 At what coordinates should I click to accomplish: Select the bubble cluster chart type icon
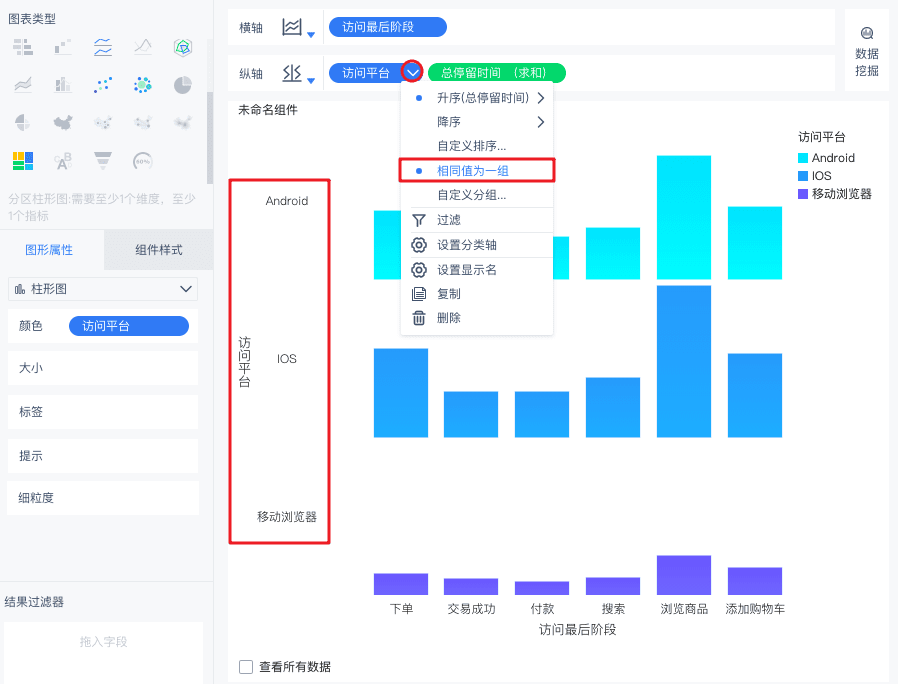(143, 85)
